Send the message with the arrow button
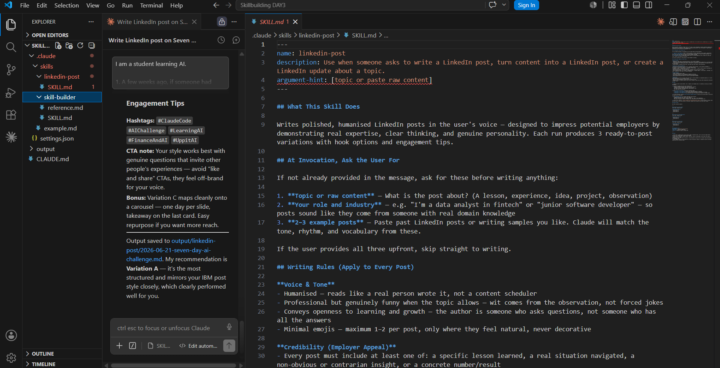 coord(229,346)
